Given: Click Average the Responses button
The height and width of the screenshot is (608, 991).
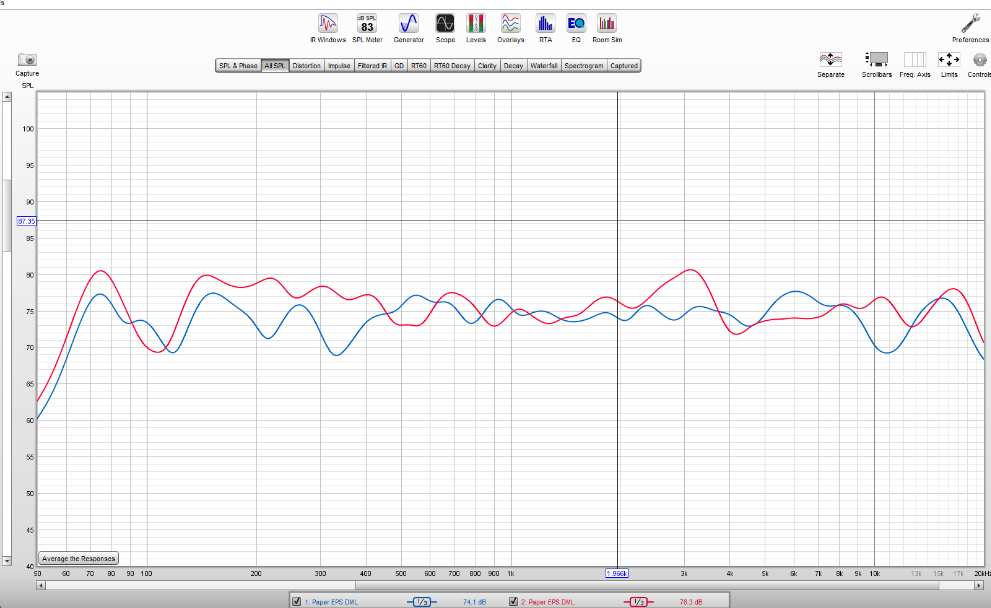Looking at the screenshot, I should pos(78,559).
